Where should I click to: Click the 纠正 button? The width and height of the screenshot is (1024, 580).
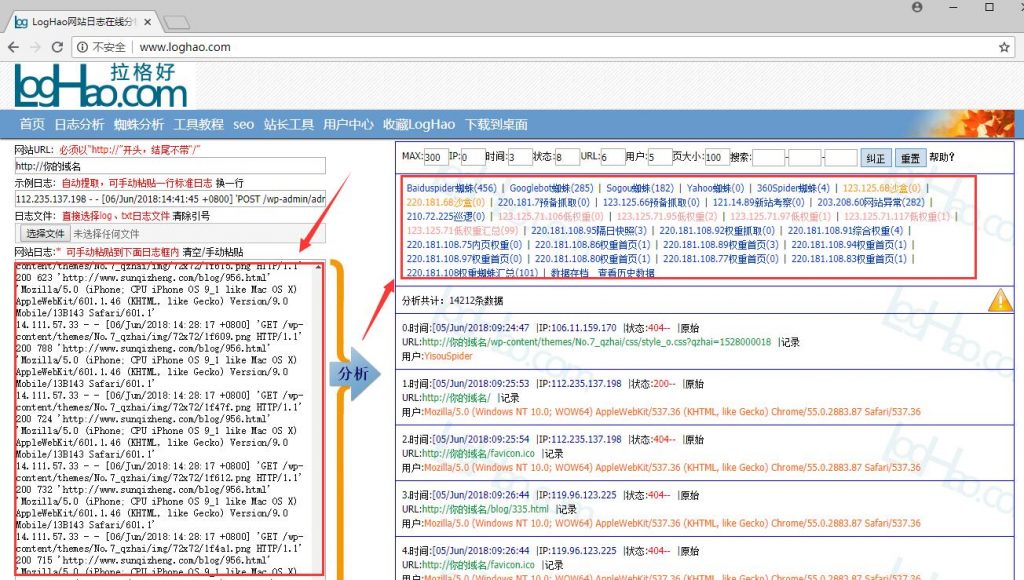875,158
